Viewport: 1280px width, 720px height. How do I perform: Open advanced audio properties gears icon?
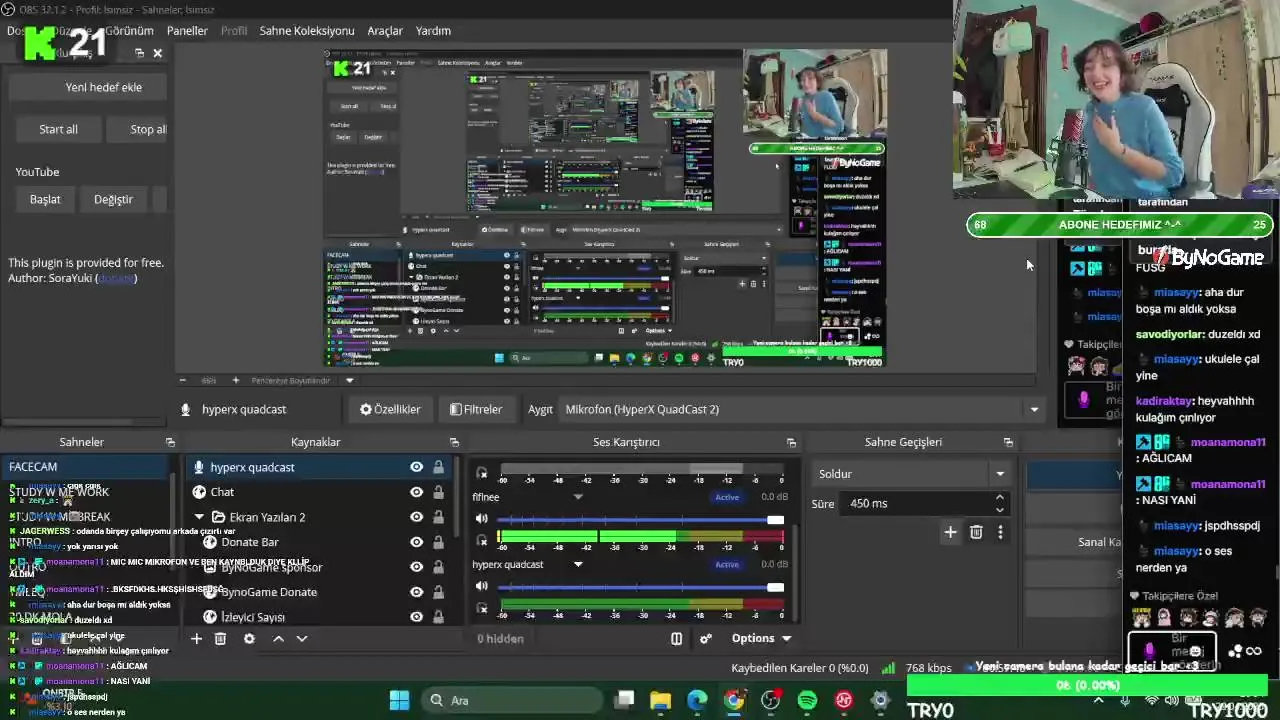(x=706, y=638)
